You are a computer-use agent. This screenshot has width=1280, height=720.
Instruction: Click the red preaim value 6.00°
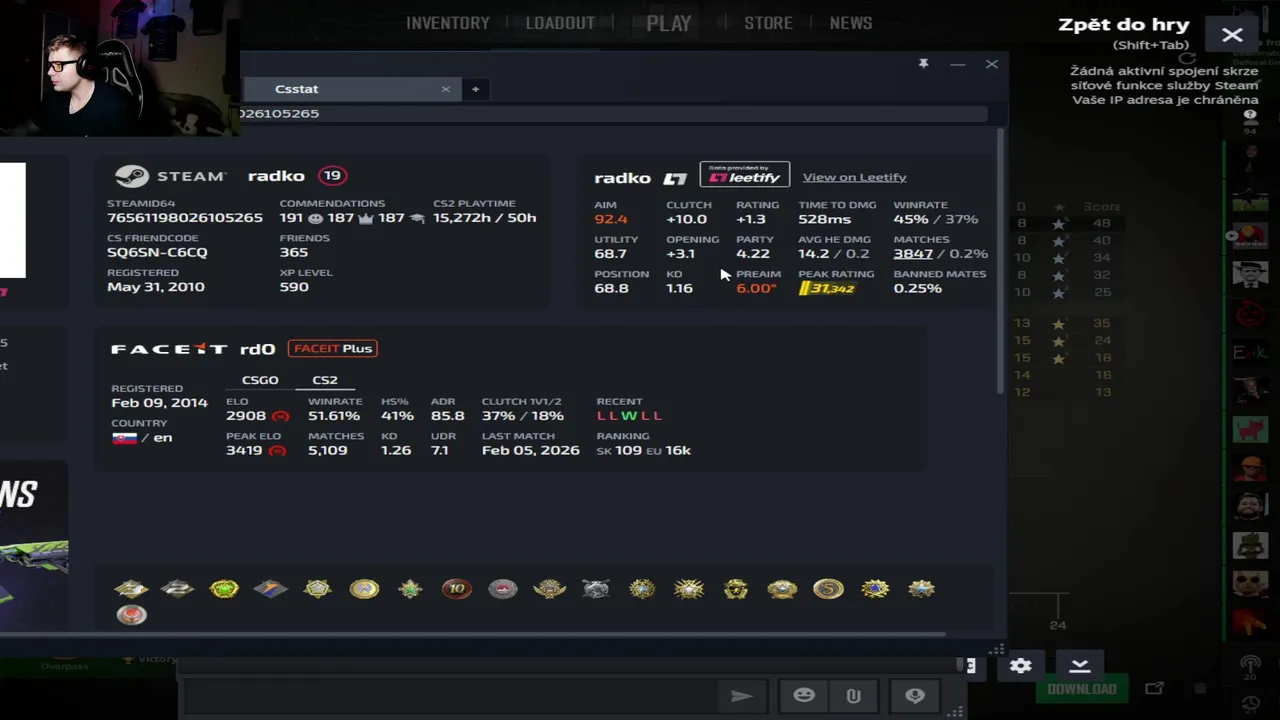click(x=756, y=288)
